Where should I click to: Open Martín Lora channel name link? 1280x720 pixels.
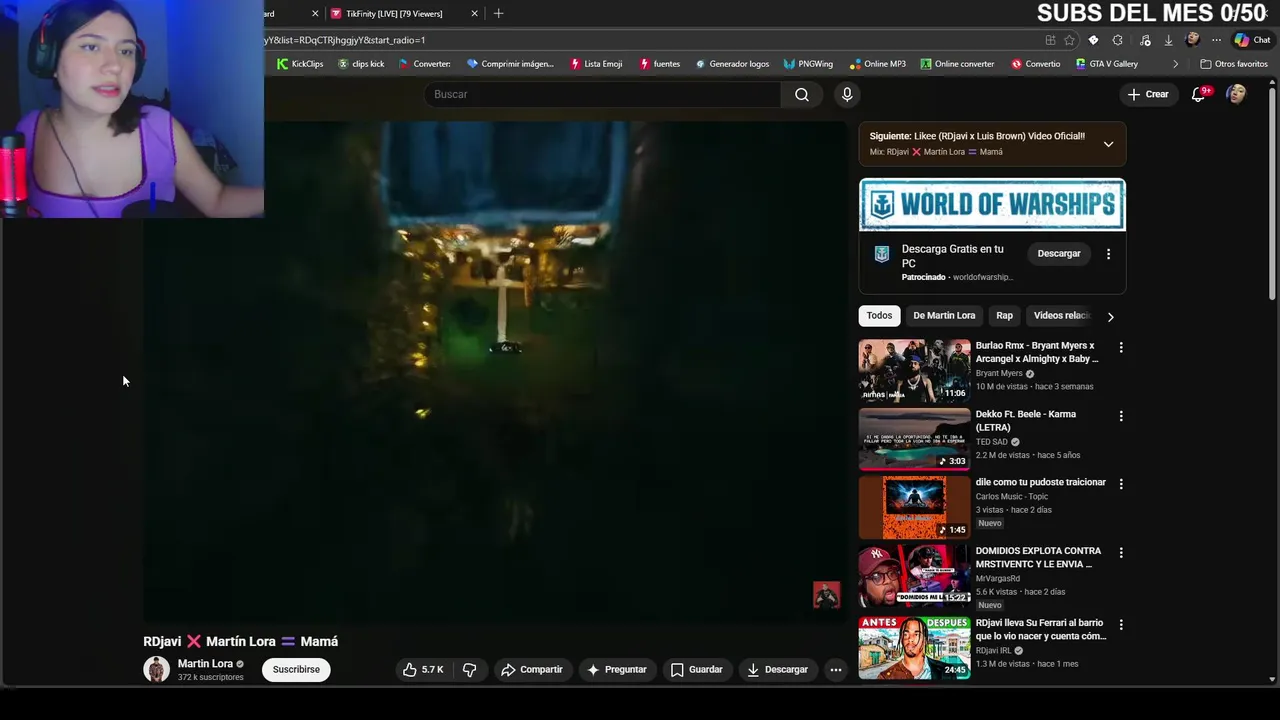pos(205,664)
